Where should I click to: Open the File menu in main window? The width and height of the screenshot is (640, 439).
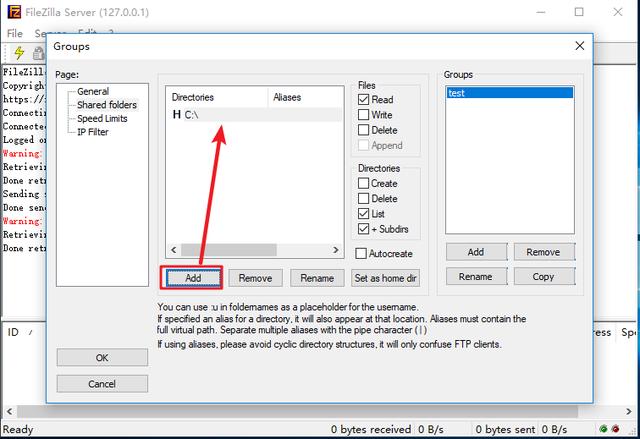15,33
